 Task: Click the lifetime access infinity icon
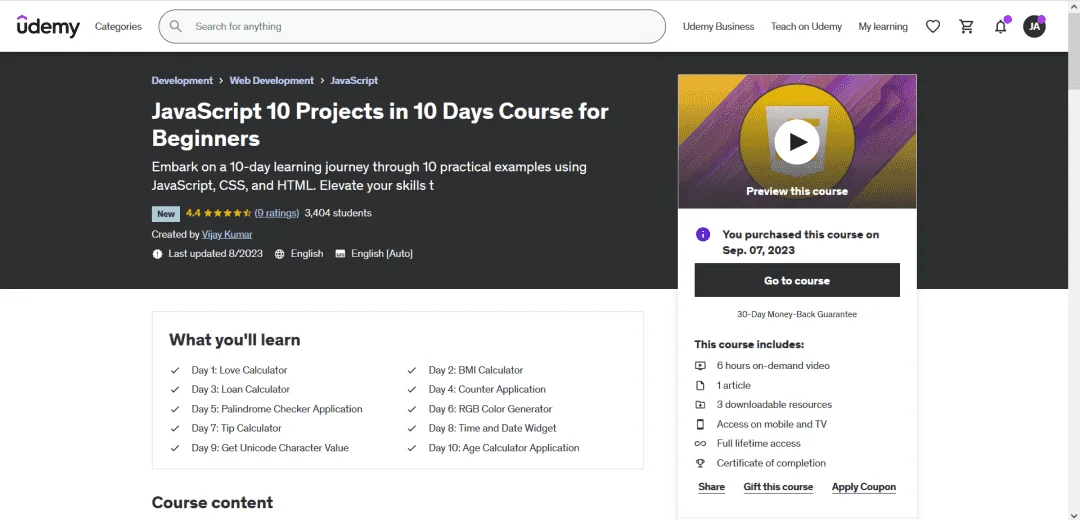pos(700,444)
